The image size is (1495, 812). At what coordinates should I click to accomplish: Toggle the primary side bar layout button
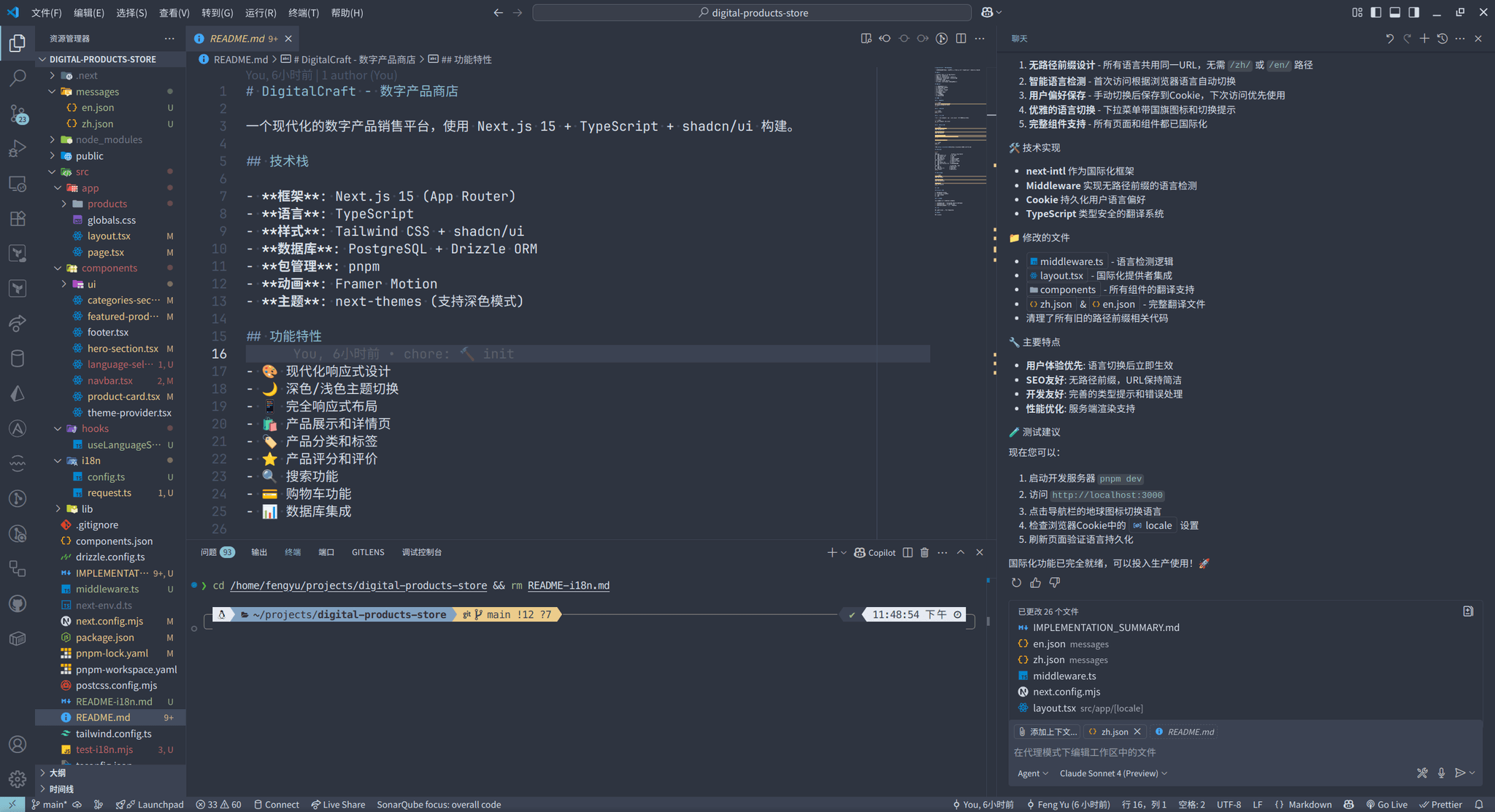[1376, 12]
